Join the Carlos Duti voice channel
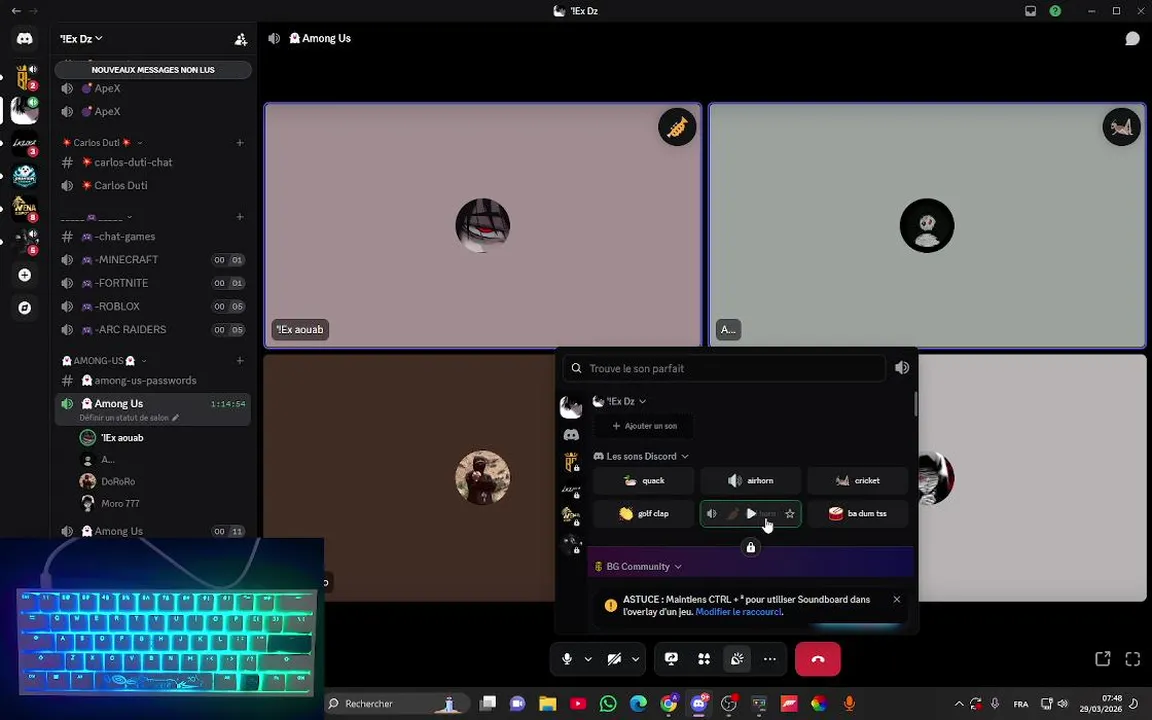The image size is (1152, 720). 153,185
